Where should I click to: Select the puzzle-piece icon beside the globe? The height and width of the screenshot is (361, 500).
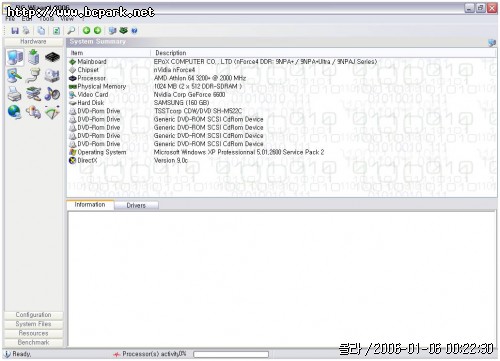[34, 112]
